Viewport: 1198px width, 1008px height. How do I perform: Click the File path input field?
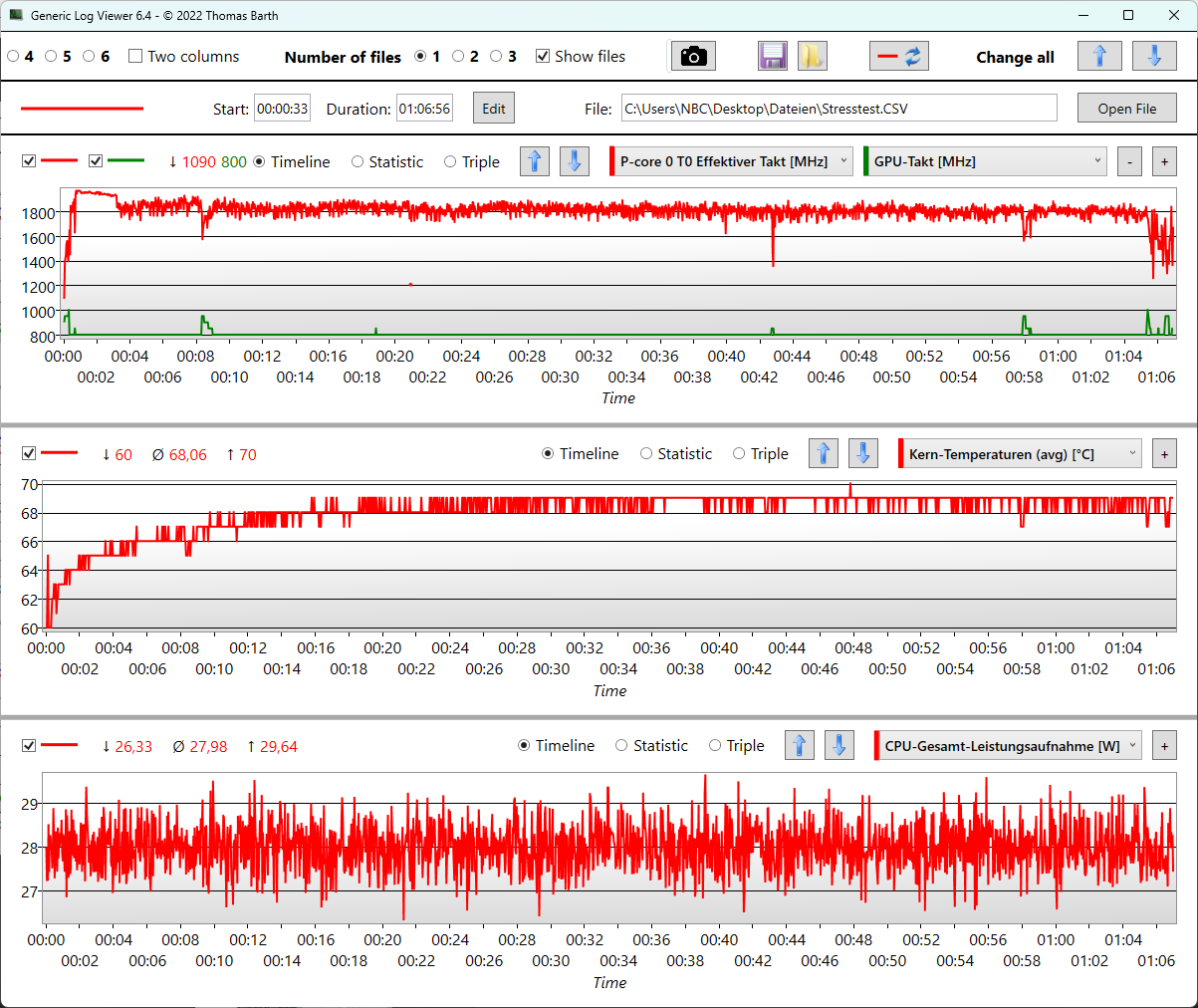point(839,109)
